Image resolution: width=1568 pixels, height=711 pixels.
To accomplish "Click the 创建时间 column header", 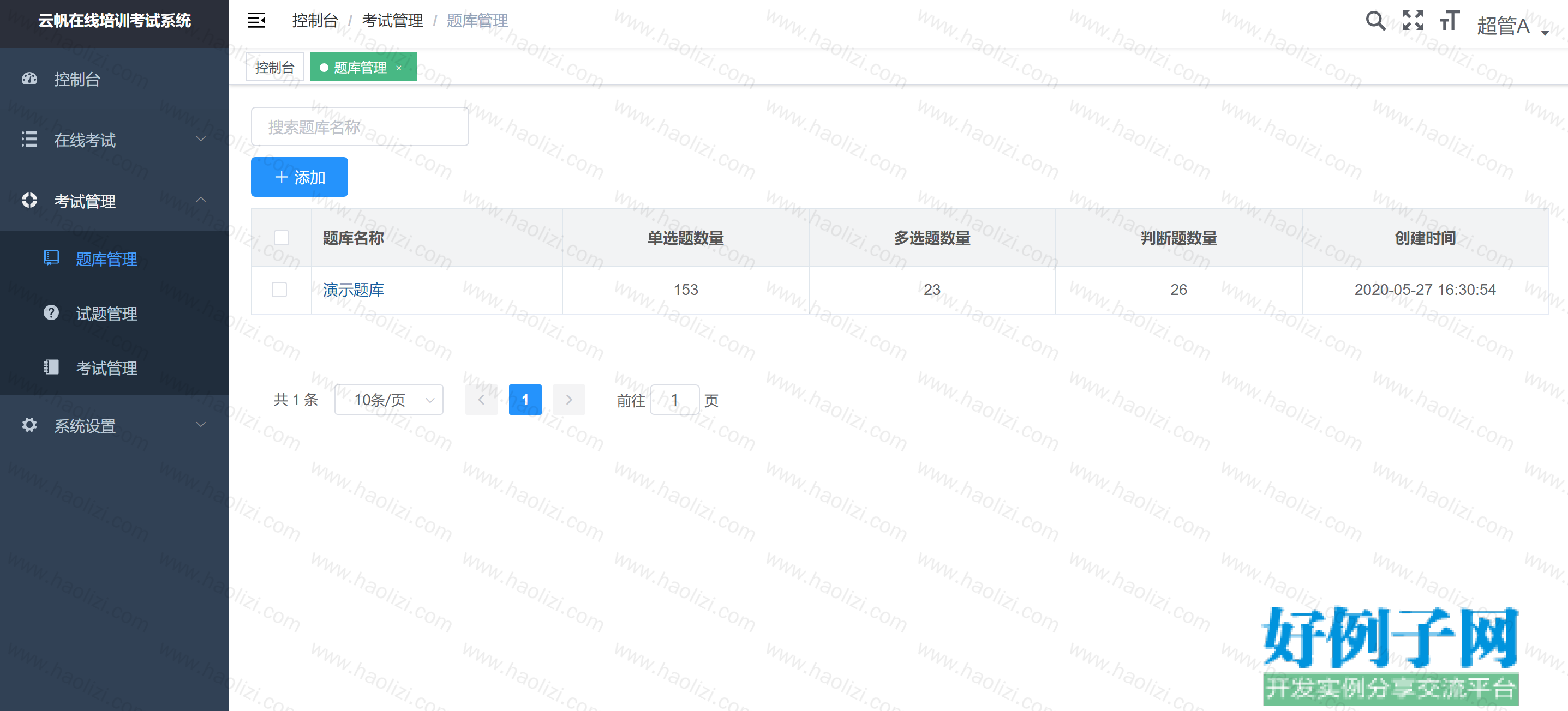I will pyautogui.click(x=1425, y=238).
